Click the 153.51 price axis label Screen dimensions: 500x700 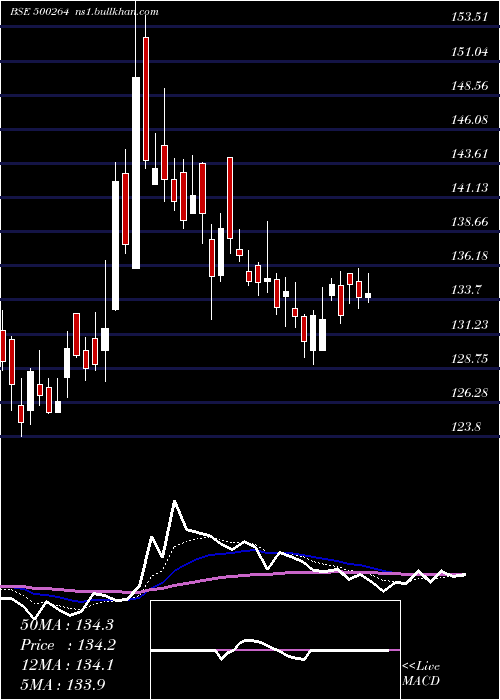tap(471, 17)
